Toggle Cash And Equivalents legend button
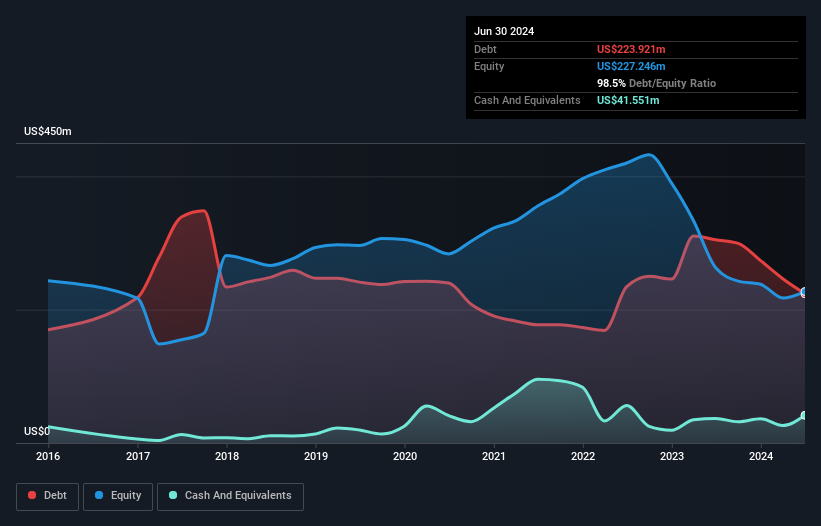Image resolution: width=821 pixels, height=526 pixels. click(230, 496)
